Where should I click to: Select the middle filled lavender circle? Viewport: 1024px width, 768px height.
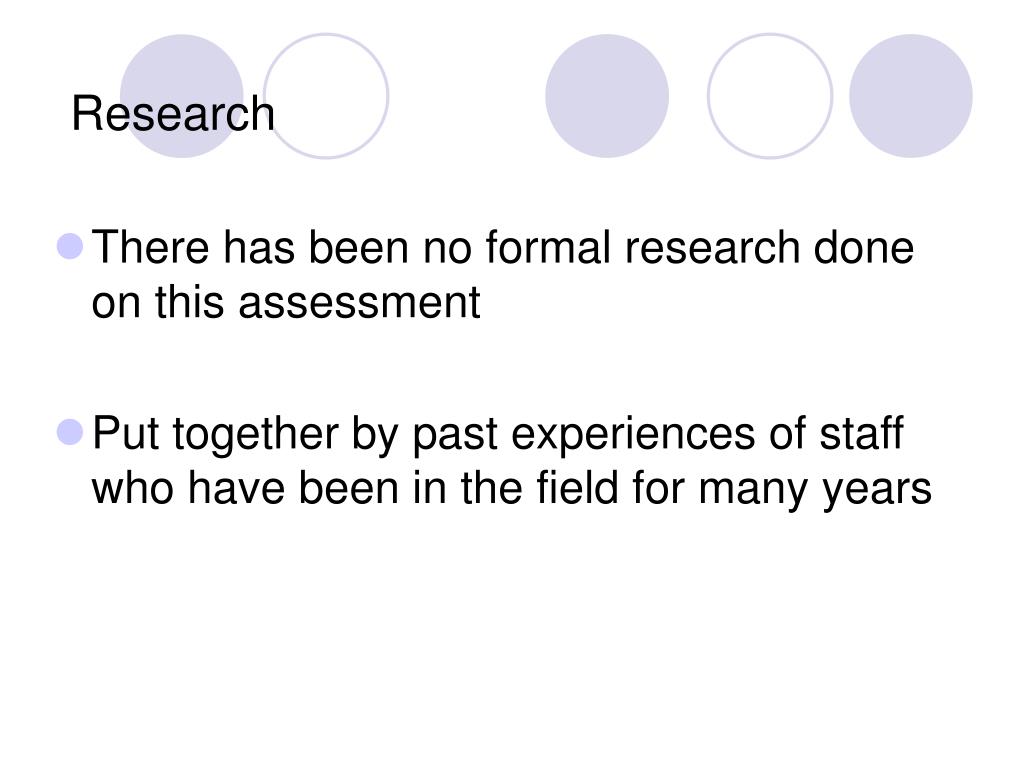(607, 96)
